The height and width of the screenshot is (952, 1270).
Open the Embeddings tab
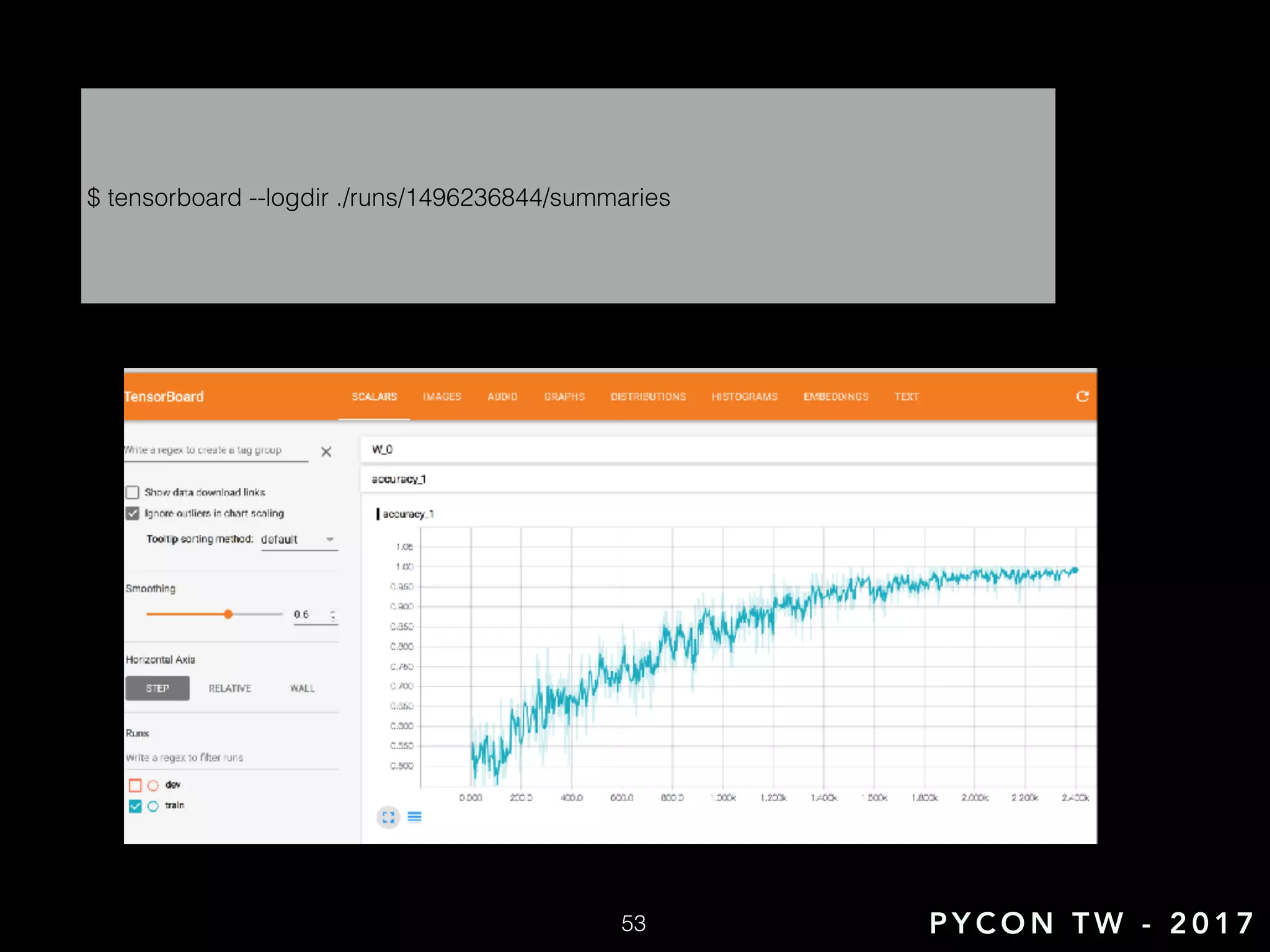[x=836, y=397]
